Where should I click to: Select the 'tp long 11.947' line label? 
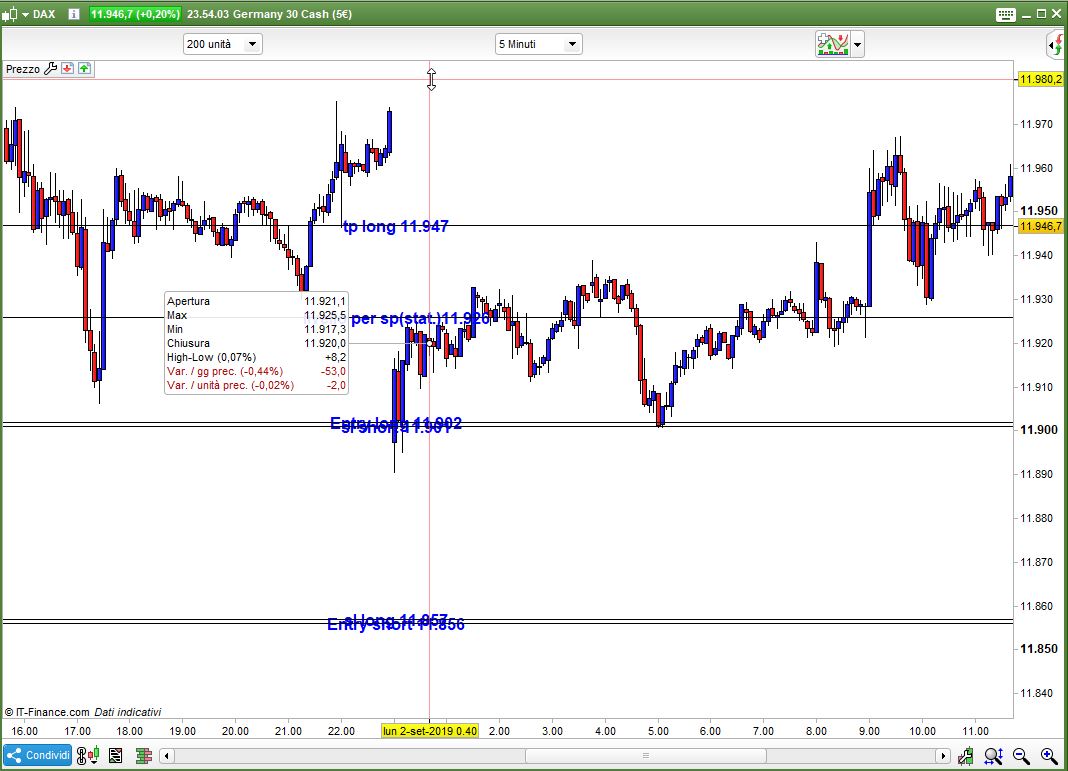click(x=396, y=226)
